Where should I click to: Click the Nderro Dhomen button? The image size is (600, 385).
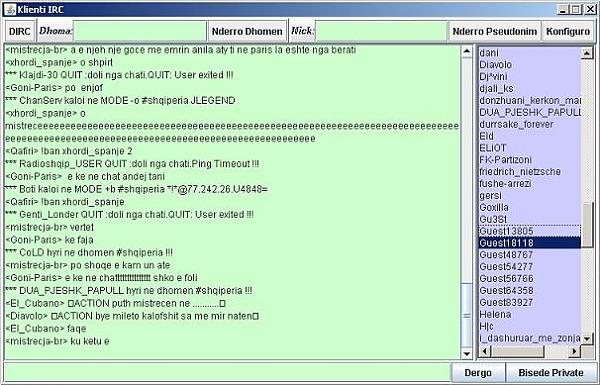[x=247, y=31]
